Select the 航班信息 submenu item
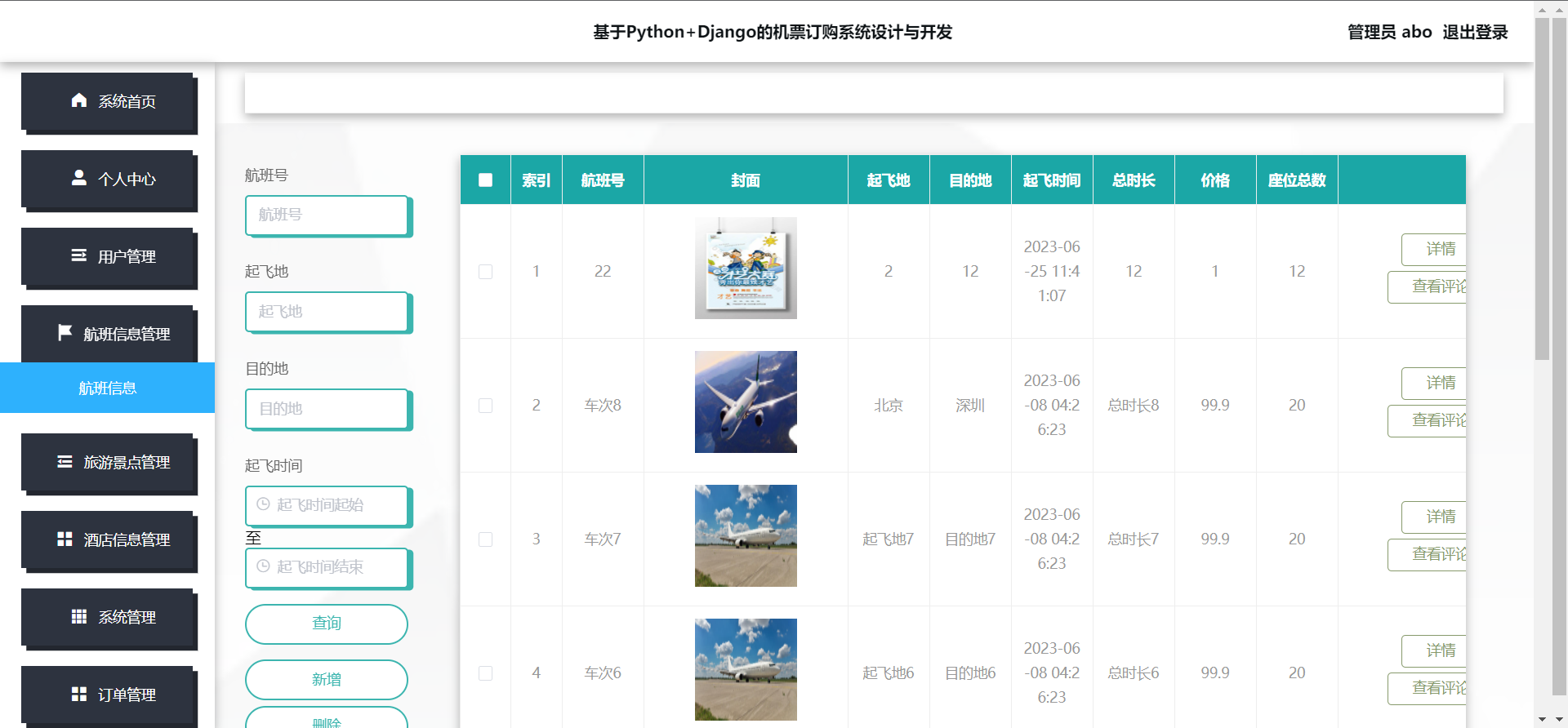The height and width of the screenshot is (728, 1568). 107,388
